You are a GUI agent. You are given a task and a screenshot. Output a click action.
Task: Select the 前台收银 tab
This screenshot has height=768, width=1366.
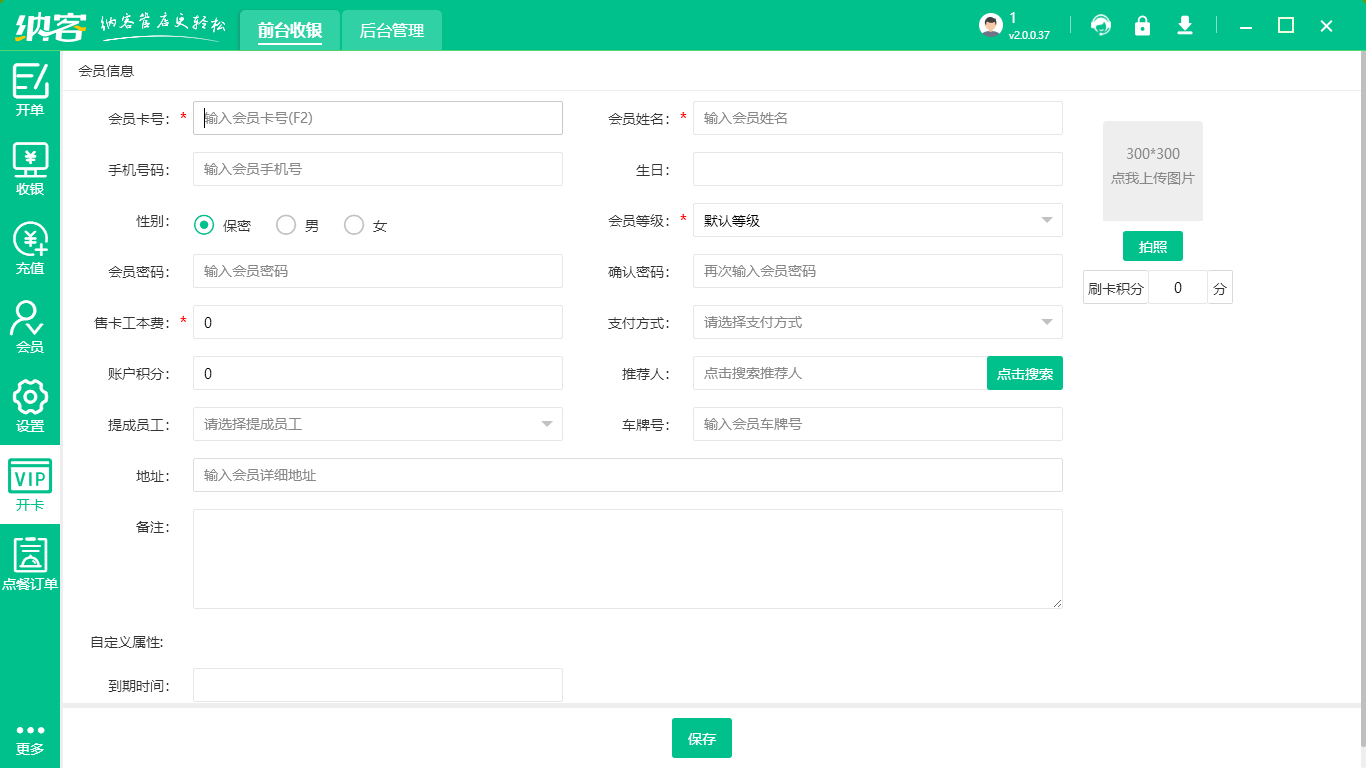[290, 30]
